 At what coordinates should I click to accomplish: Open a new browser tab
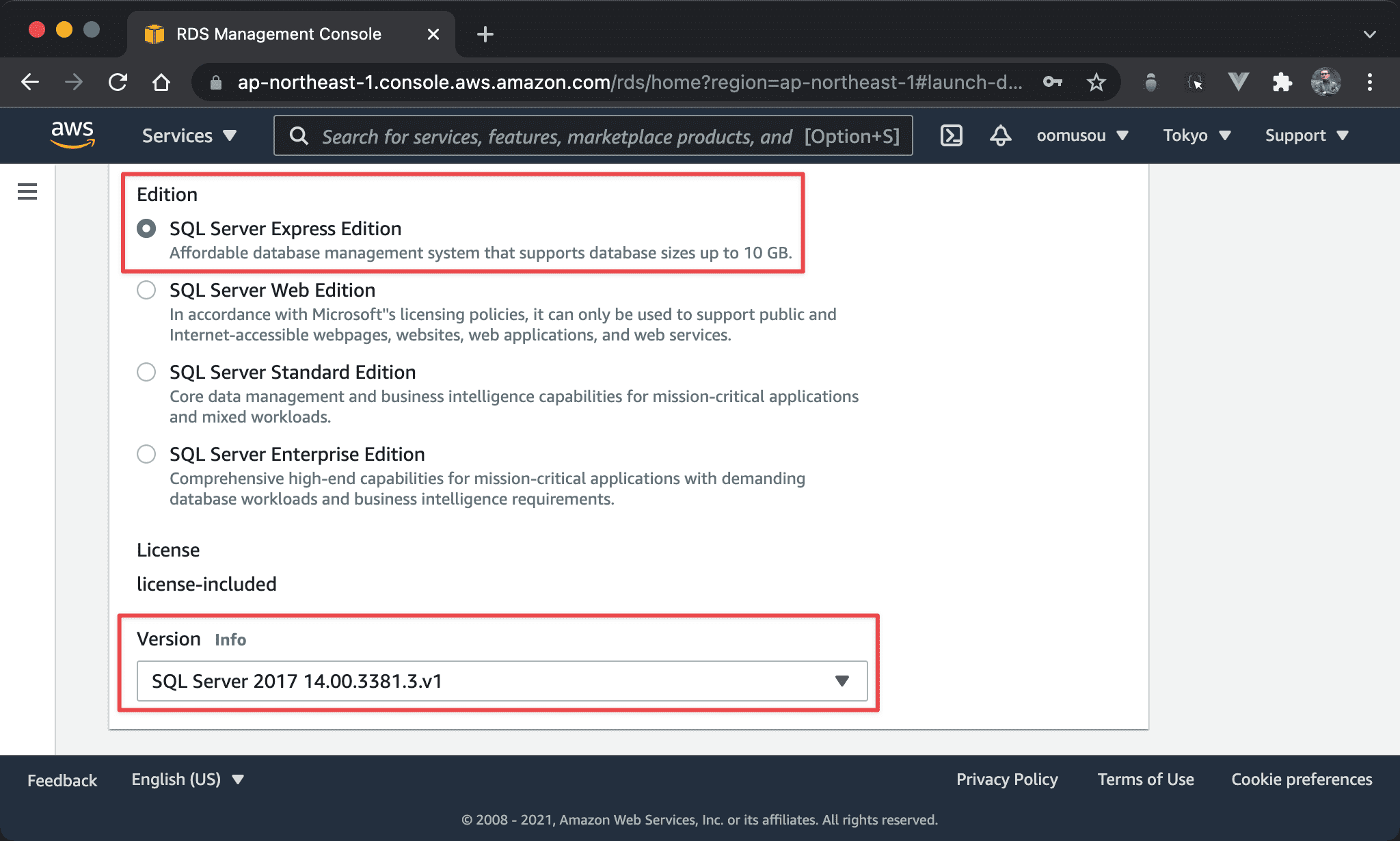pos(485,34)
